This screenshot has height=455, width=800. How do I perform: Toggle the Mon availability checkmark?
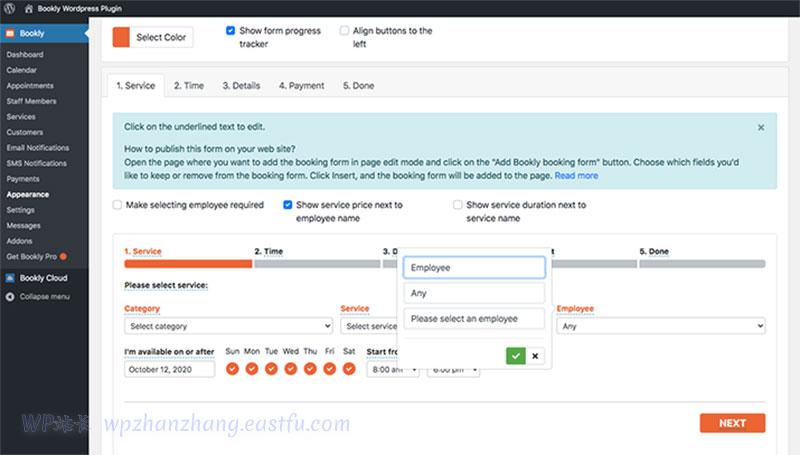(252, 368)
